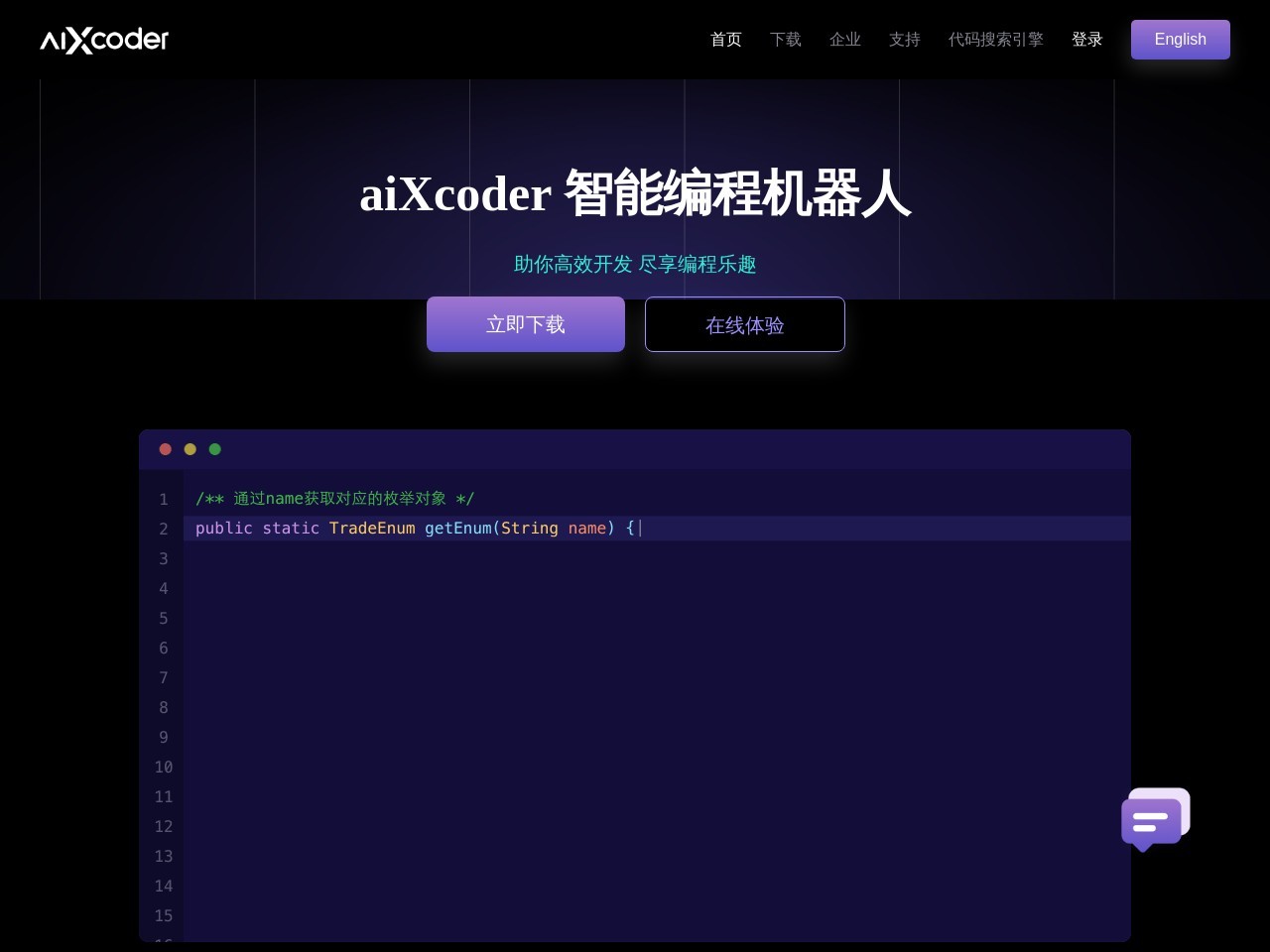
Task: Click the code comment on line 1
Action: click(334, 498)
